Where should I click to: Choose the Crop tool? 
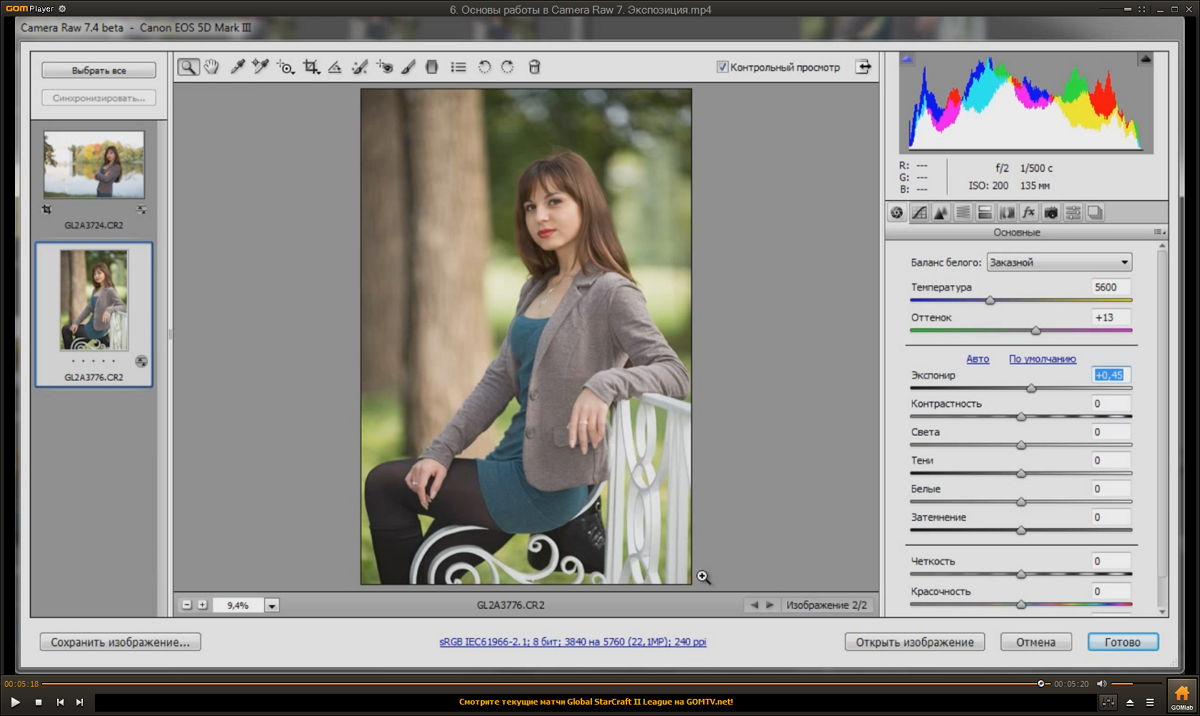coord(311,67)
